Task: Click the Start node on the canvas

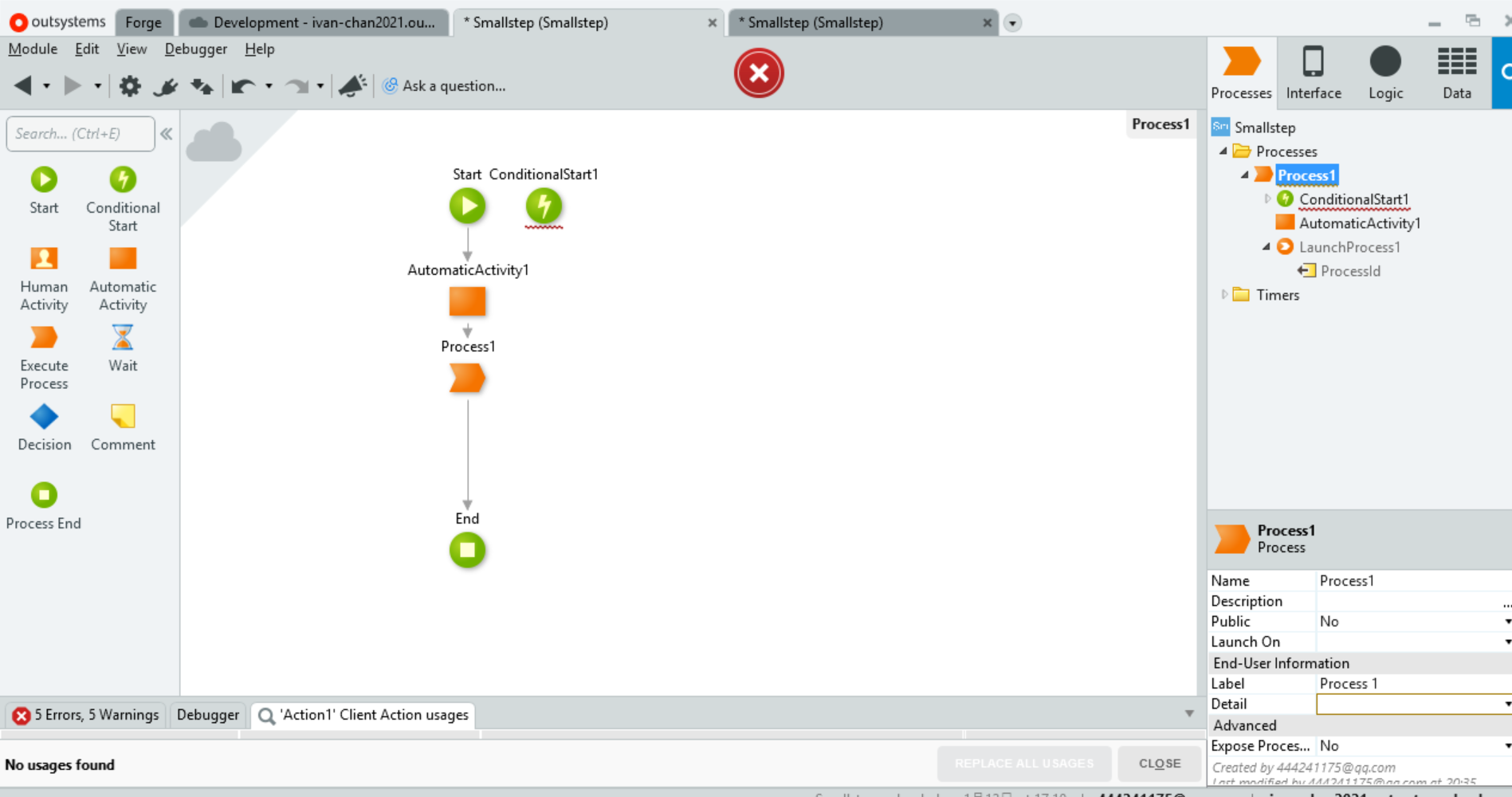Action: (467, 206)
